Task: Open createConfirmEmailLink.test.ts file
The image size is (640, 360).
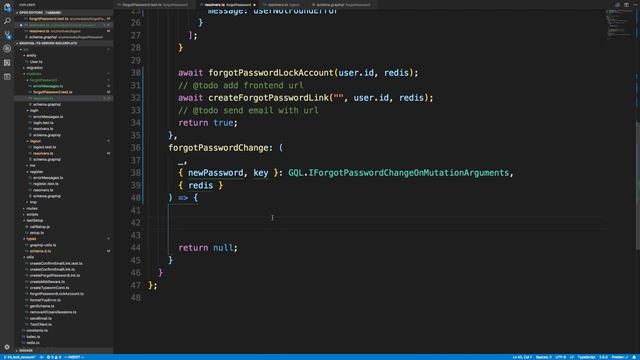Action: (56, 264)
